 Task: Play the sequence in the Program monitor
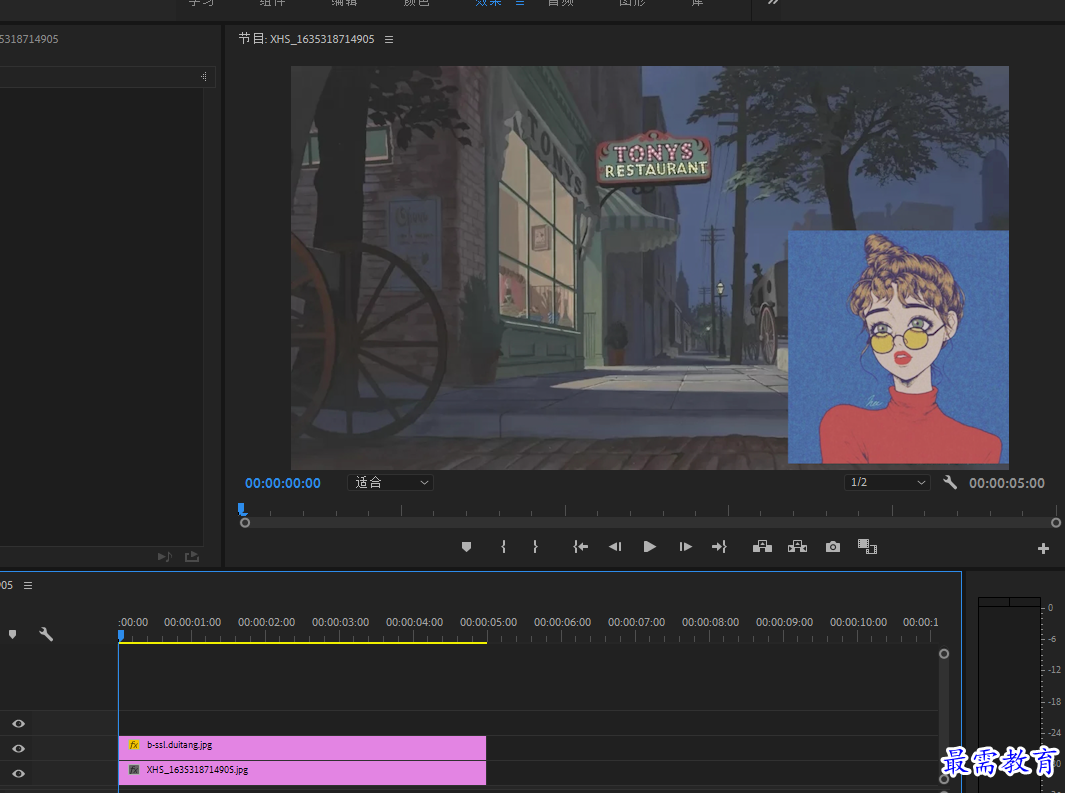[x=649, y=547]
